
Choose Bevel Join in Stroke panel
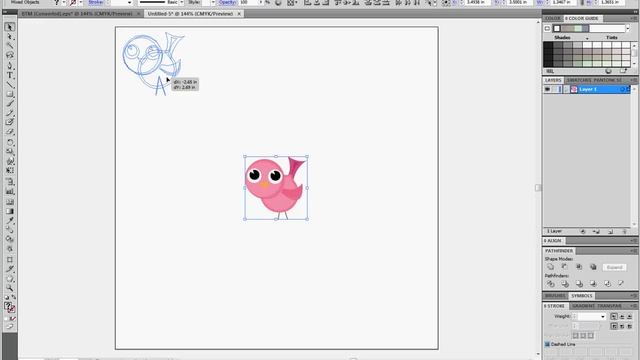[629, 326]
